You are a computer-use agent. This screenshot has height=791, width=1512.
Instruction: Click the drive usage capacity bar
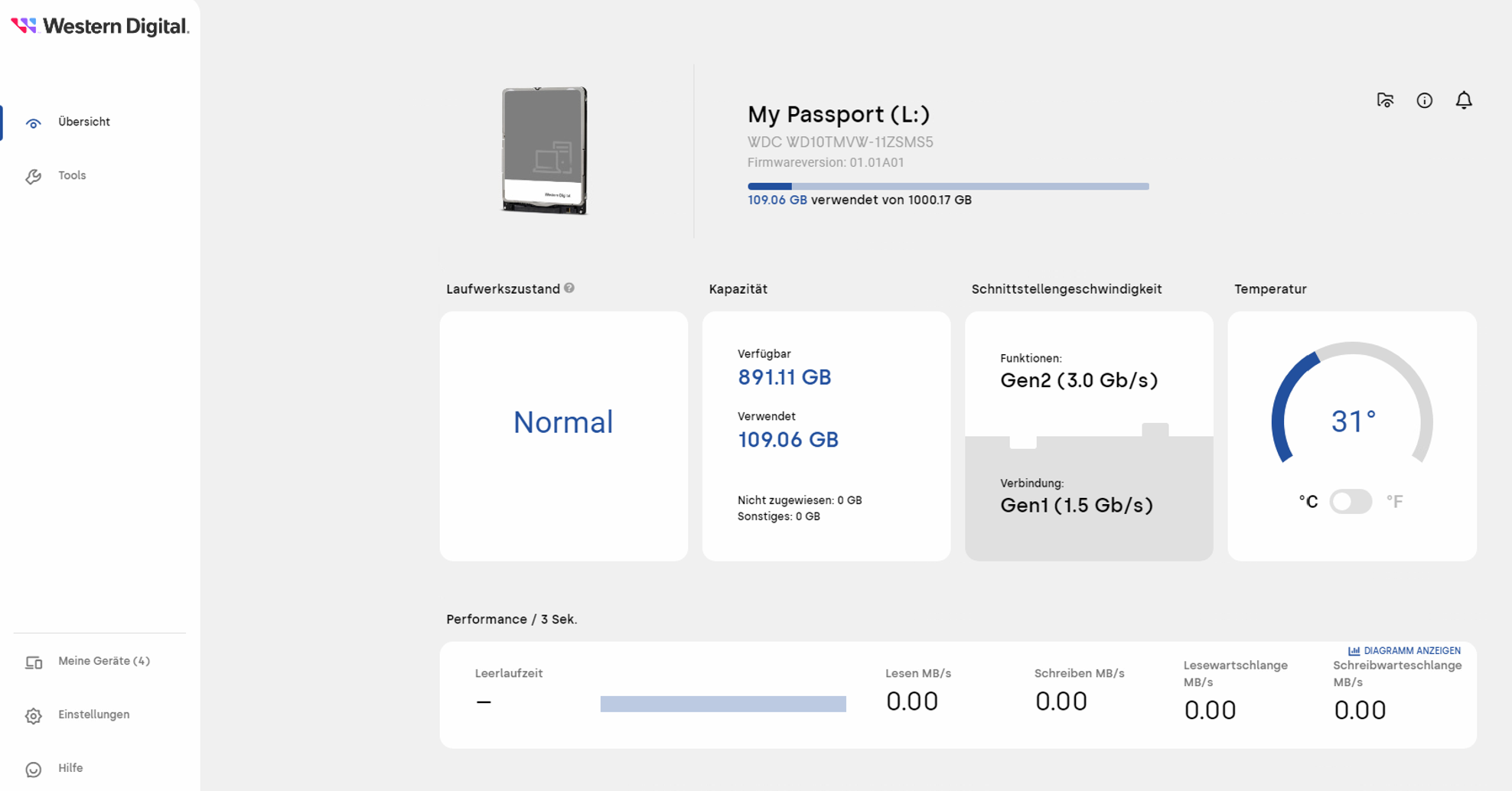[x=948, y=186]
